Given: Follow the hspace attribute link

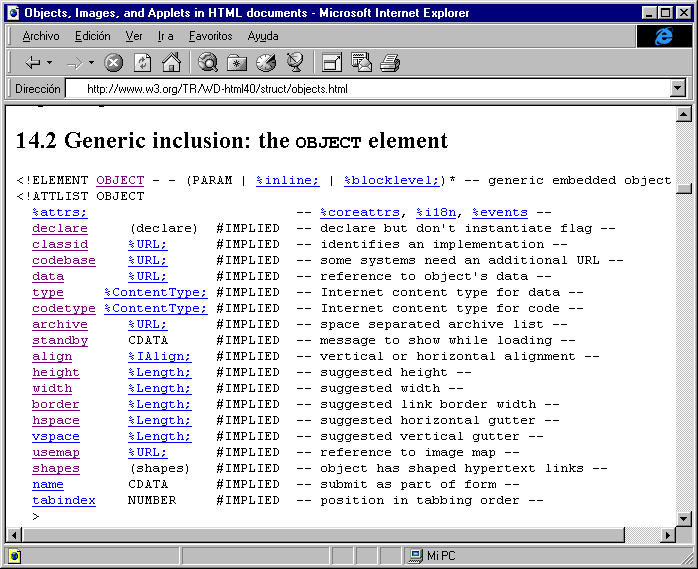Looking at the screenshot, I should tap(56, 421).
